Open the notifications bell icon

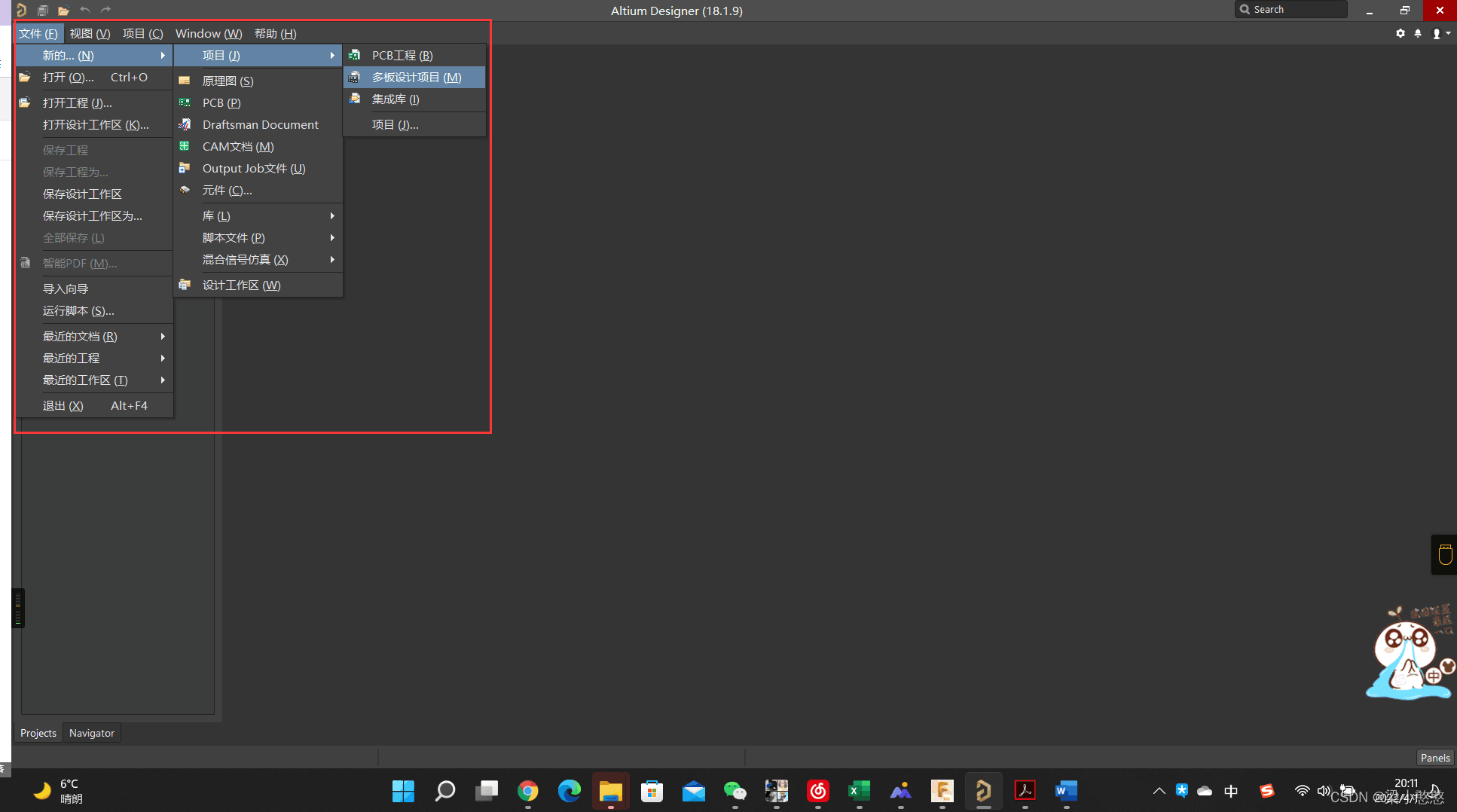click(1418, 33)
